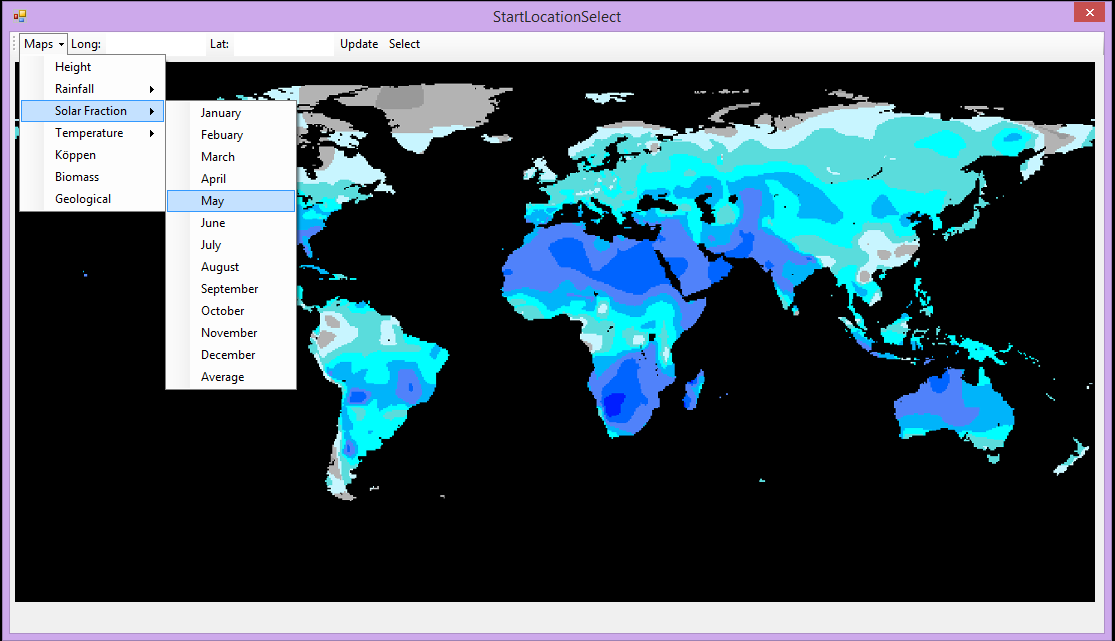Click the toolbar drag grip handle
The width and height of the screenshot is (1115, 641).
coord(14,44)
